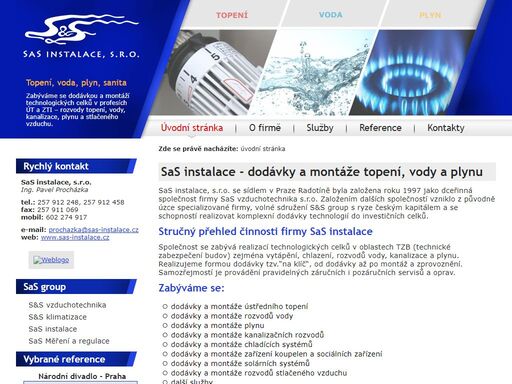Click the fax number 257 911 069
This screenshot has height=384, width=512.
click(x=57, y=210)
